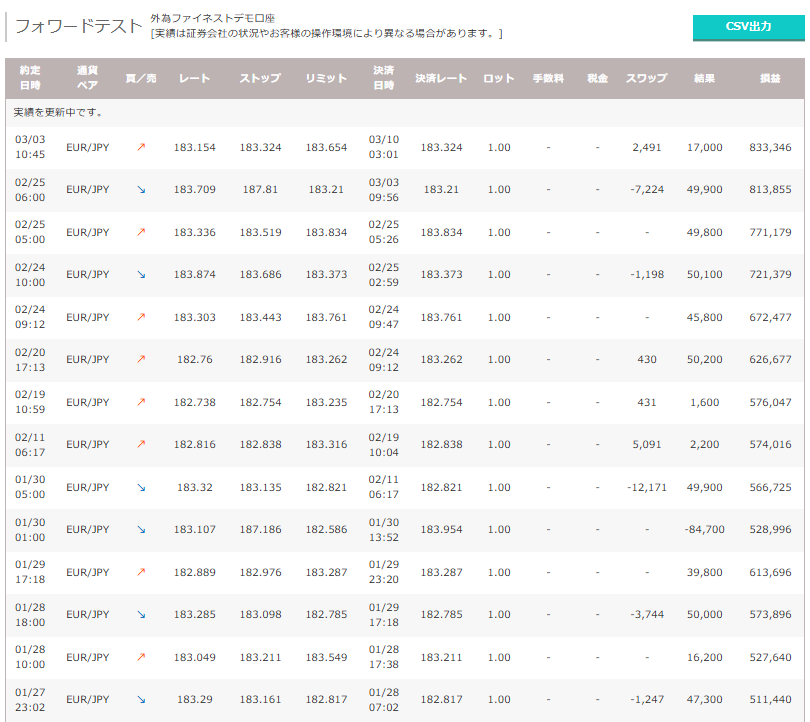Click the buy arrow on the 02/20 17:13 trade
810x722 pixels.
click(x=141, y=360)
